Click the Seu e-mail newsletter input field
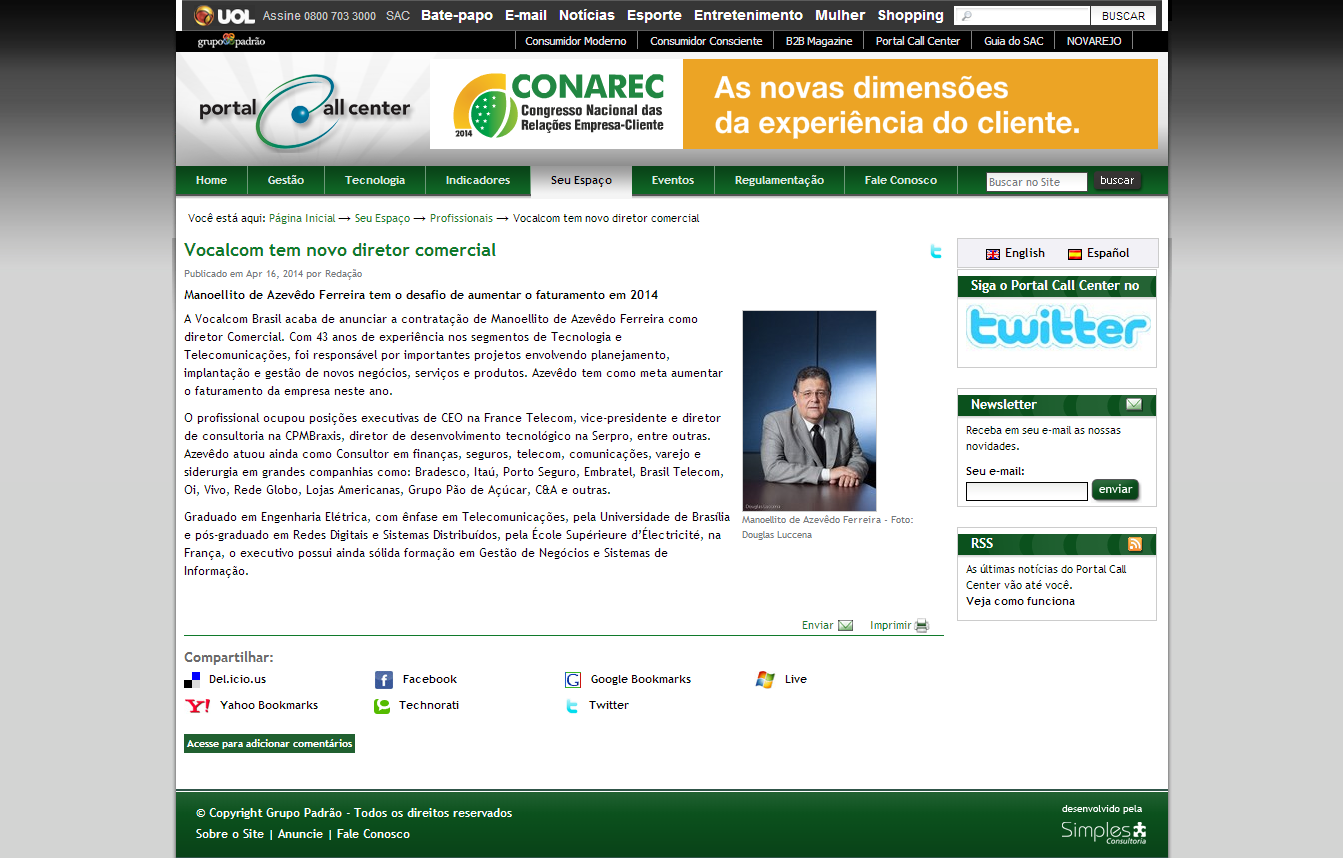 [x=1026, y=491]
